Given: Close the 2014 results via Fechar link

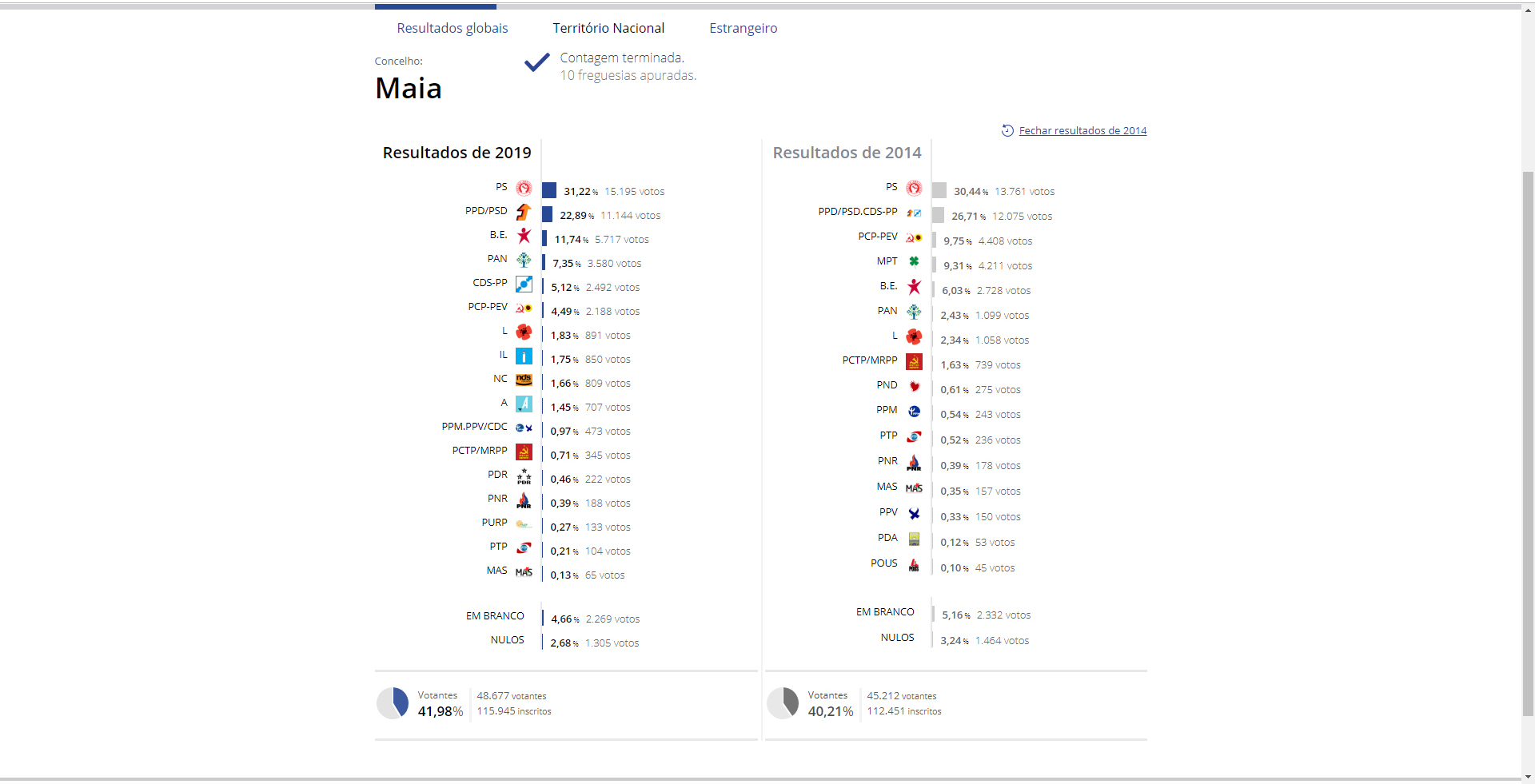Looking at the screenshot, I should point(1082,130).
